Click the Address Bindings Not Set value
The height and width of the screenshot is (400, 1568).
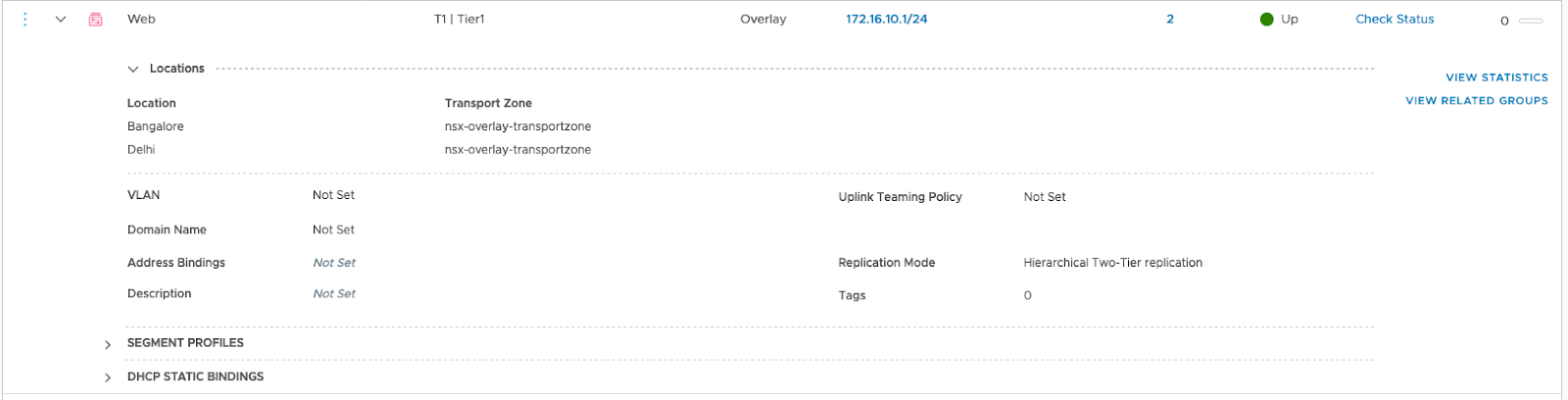pos(334,263)
